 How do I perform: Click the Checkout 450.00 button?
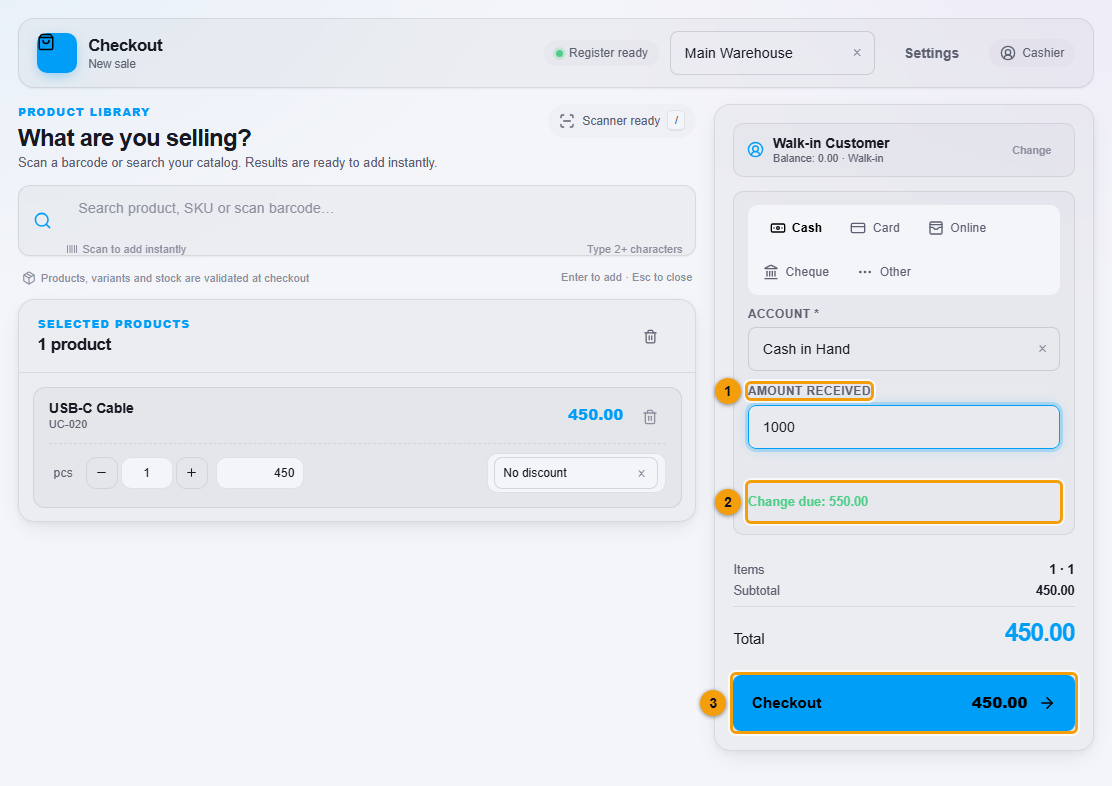[x=904, y=703]
